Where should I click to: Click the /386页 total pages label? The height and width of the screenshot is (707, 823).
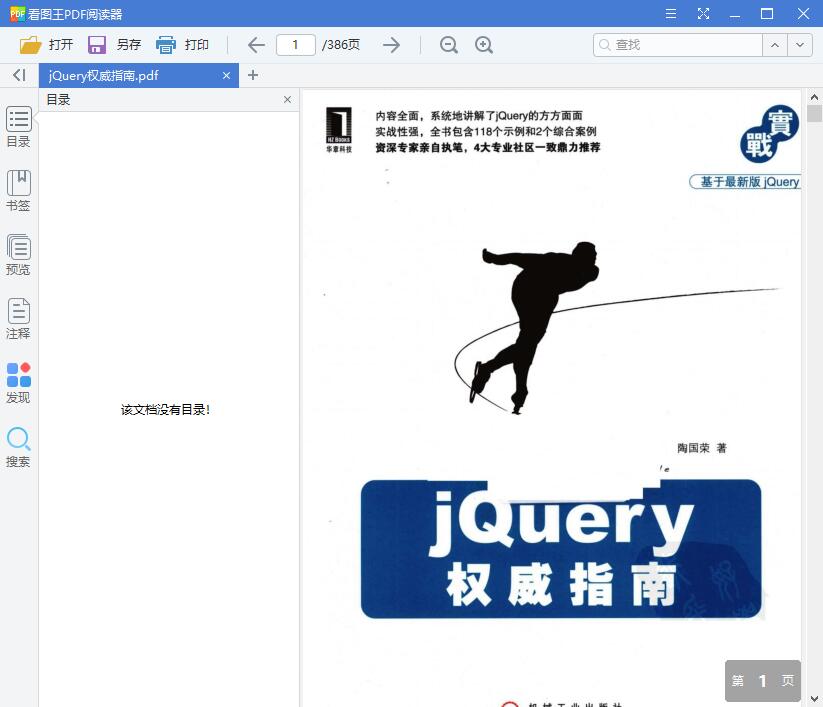coord(341,45)
